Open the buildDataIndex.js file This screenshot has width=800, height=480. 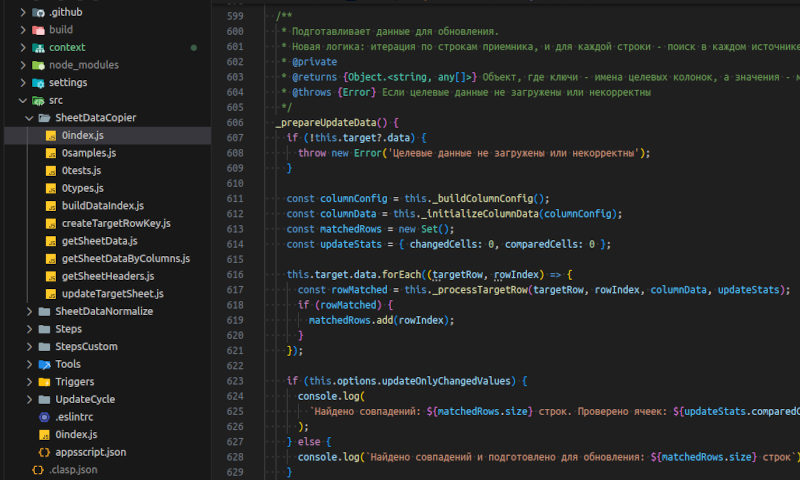pyautogui.click(x=103, y=206)
